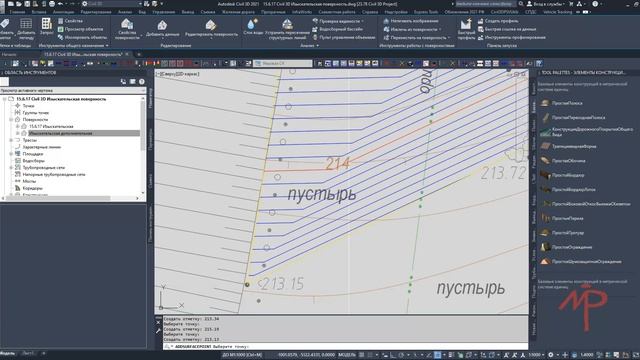
Task: Open the Анализ (Analyze) ribbon tab
Action: click(x=125, y=12)
